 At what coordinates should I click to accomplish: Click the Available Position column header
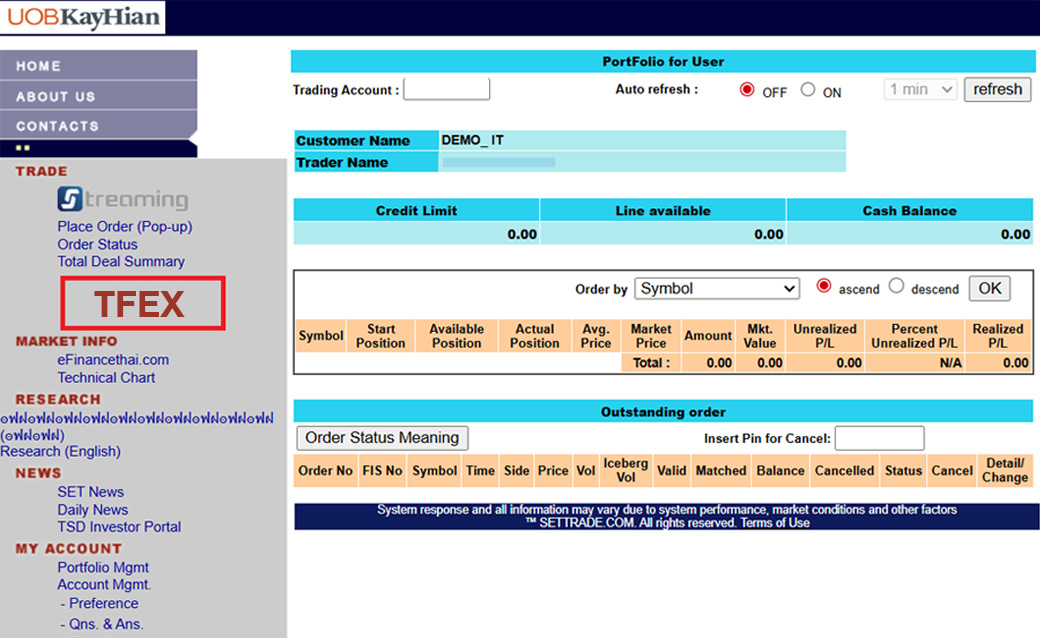point(456,336)
